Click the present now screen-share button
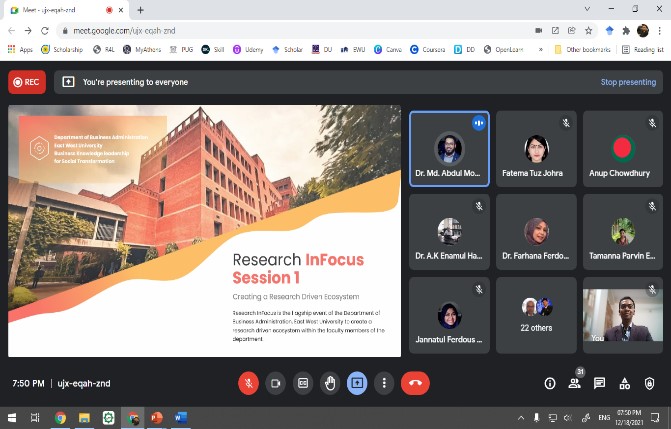671x429 pixels. pos(357,383)
